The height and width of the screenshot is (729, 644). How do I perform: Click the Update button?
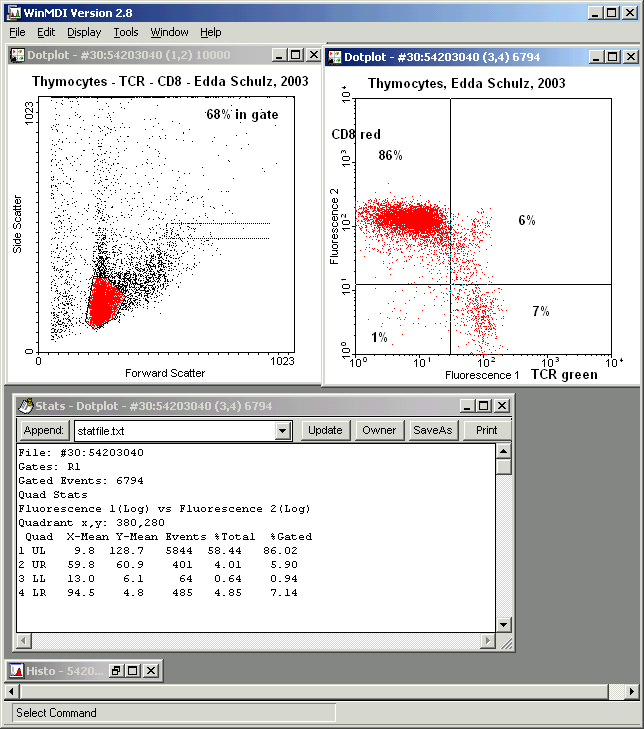[x=325, y=430]
